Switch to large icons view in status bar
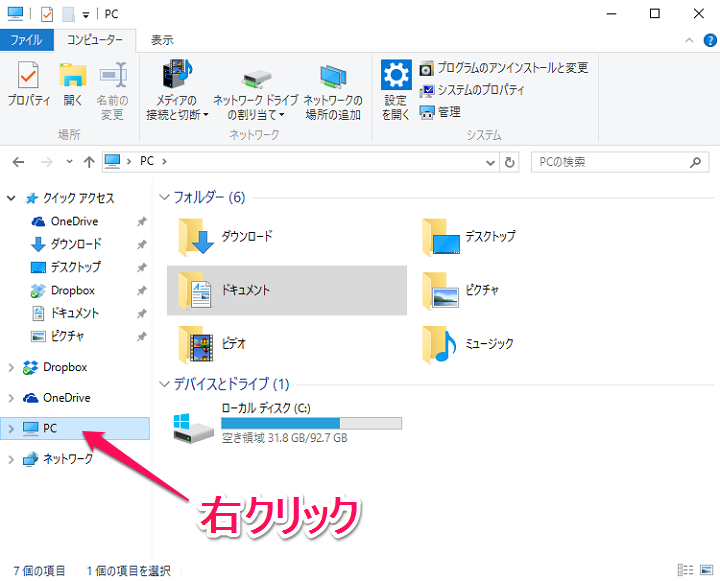Viewport: 720px width, 581px height. [706, 570]
